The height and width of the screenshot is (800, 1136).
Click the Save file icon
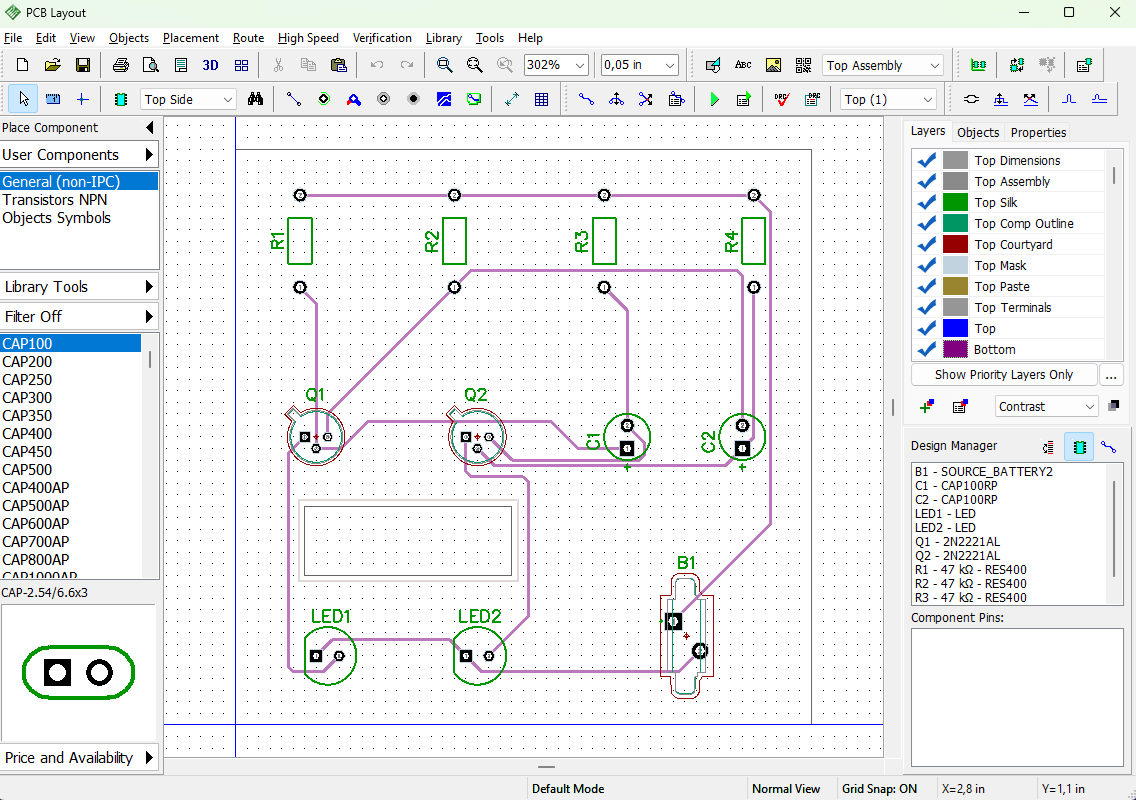tap(83, 65)
